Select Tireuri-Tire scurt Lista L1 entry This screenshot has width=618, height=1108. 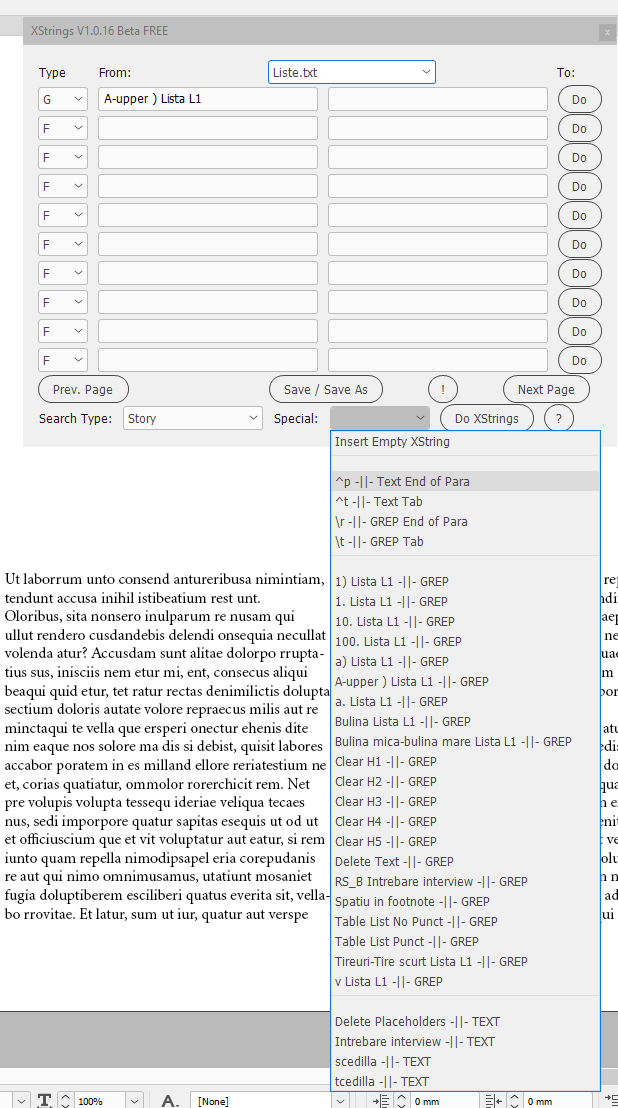pyautogui.click(x=465, y=961)
